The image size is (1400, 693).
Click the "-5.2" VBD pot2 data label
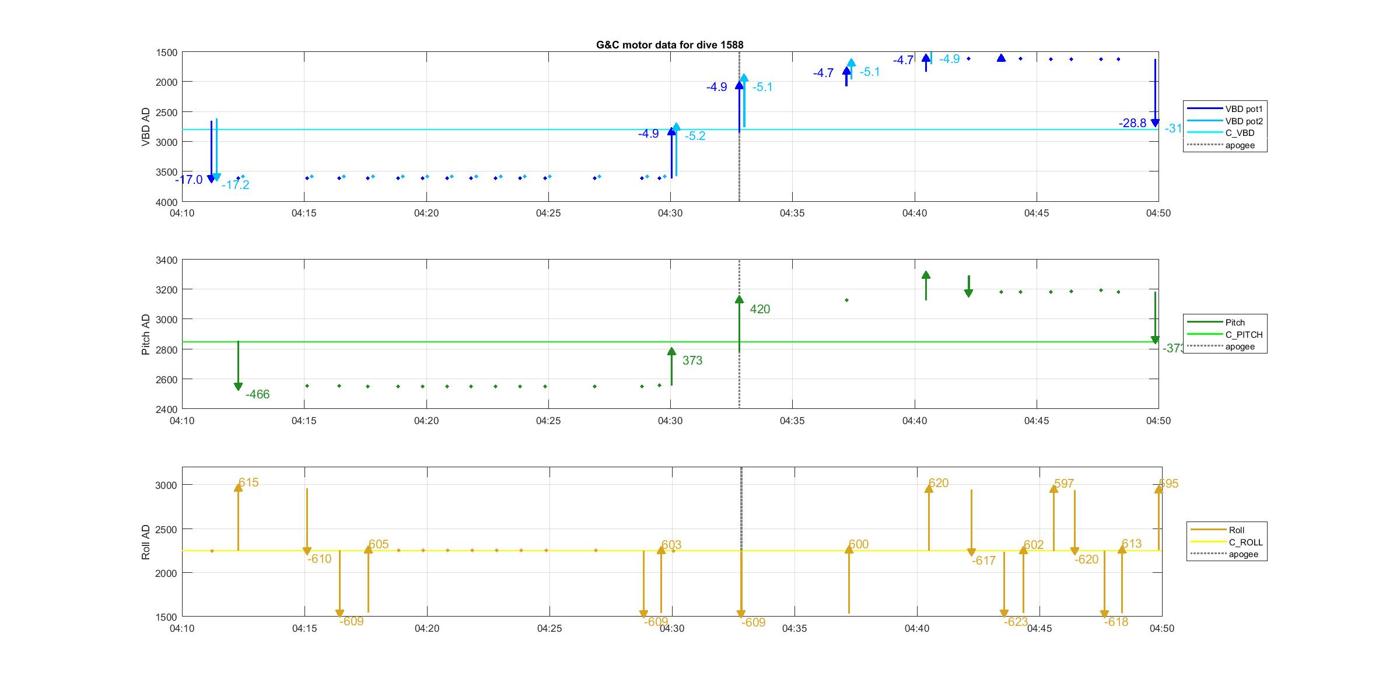(x=695, y=136)
